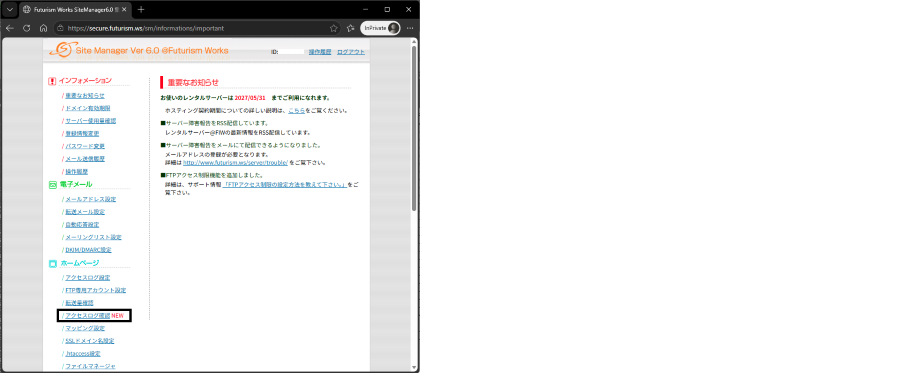This screenshot has height=373, width=900.
Task: Open FTP専用アカウント設定 in sidebar
Action: pyautogui.click(x=95, y=290)
